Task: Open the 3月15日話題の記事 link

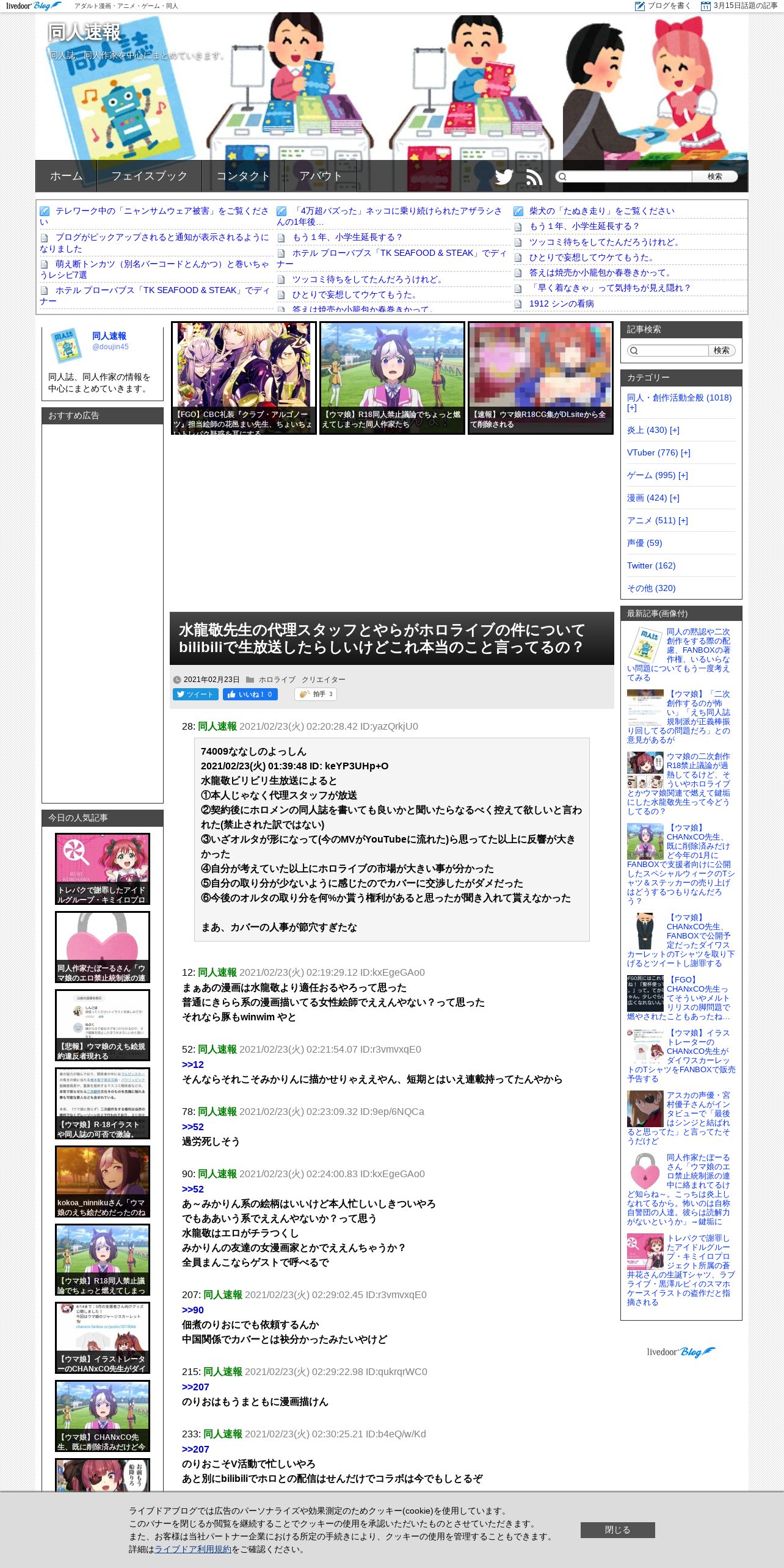Action: [x=745, y=5]
